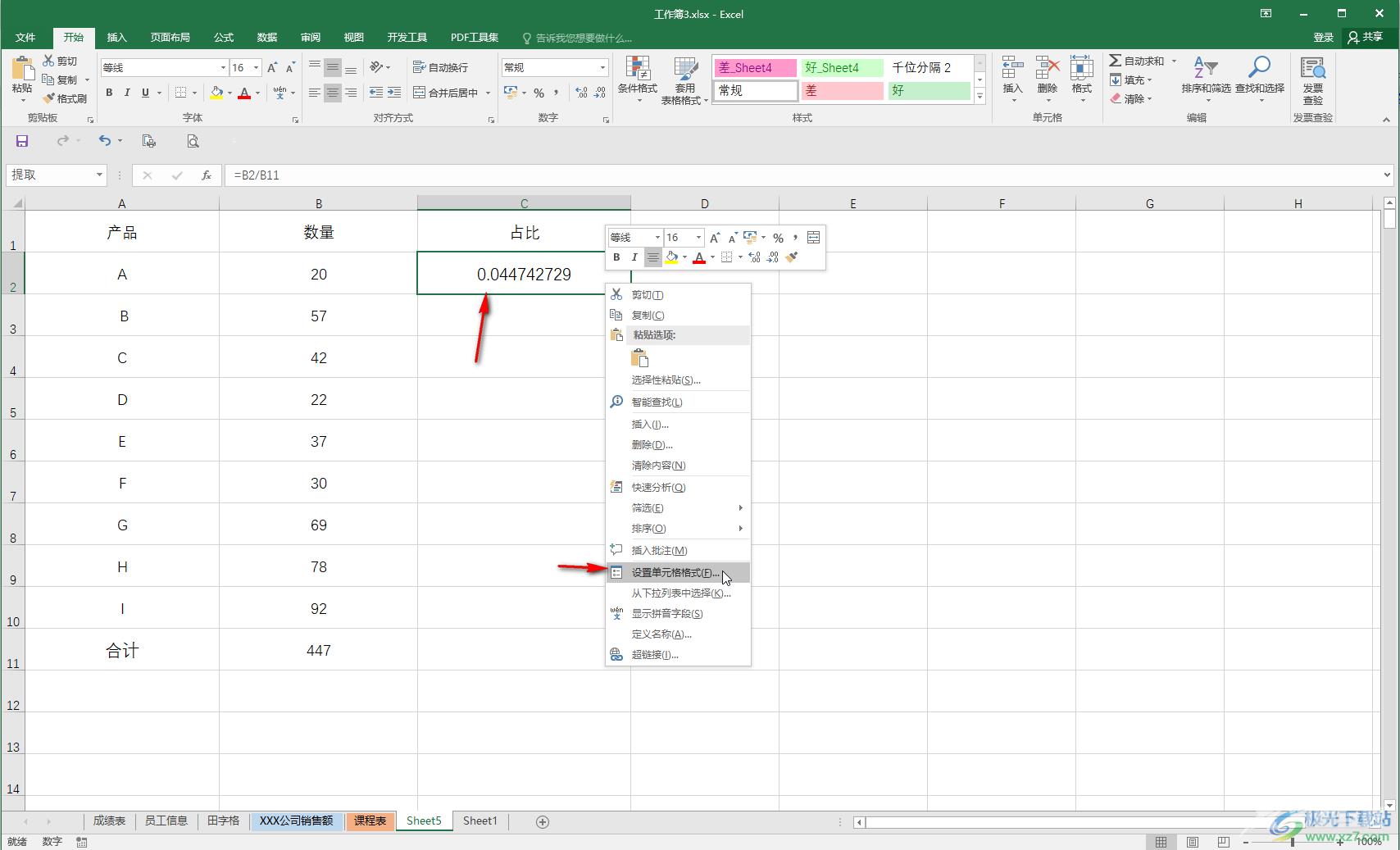Click the invoice check icon

[x=1313, y=69]
